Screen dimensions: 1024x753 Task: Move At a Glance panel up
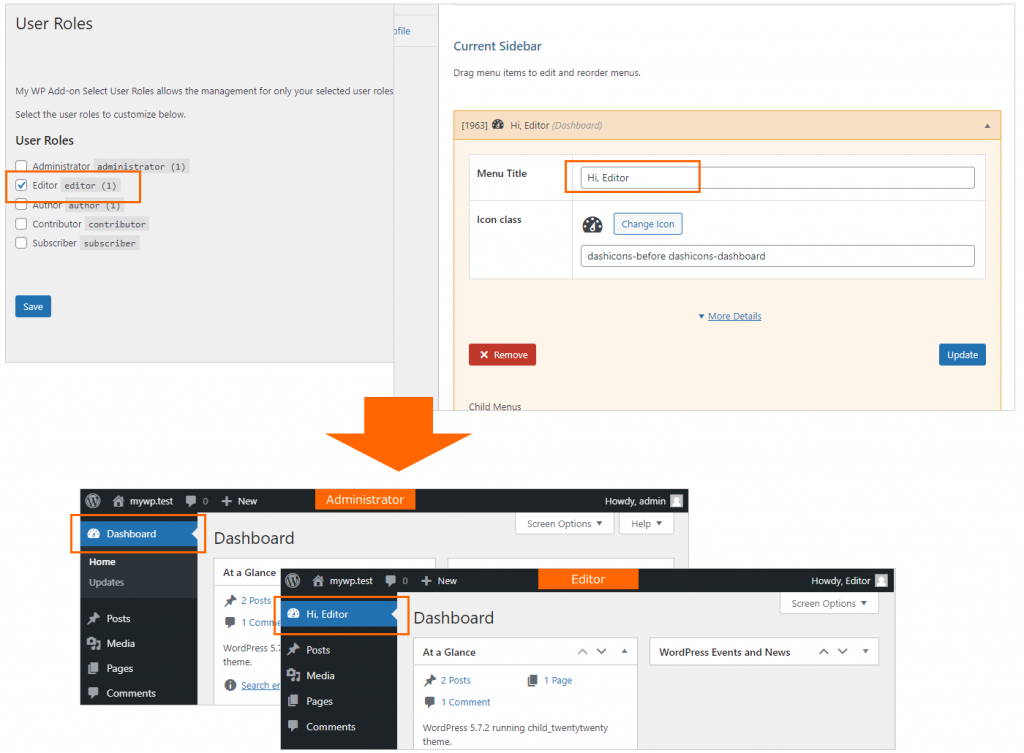[x=583, y=652]
